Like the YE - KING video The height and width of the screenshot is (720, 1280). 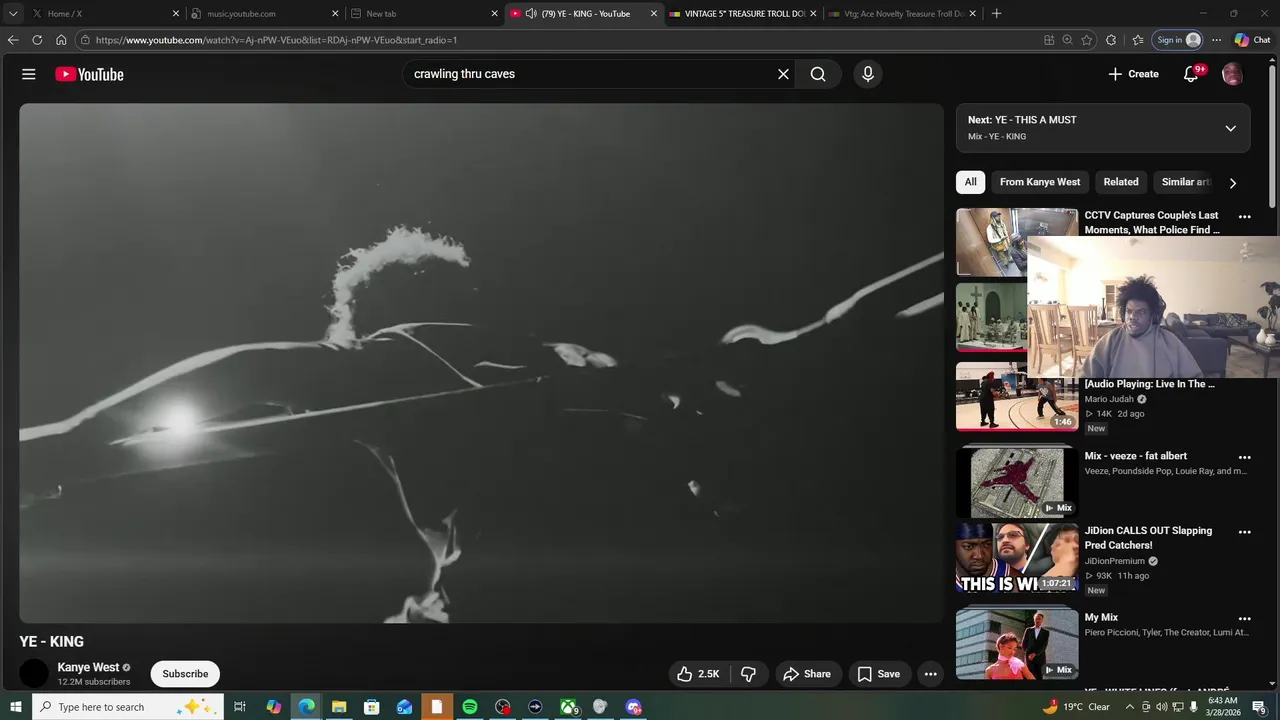click(x=698, y=674)
